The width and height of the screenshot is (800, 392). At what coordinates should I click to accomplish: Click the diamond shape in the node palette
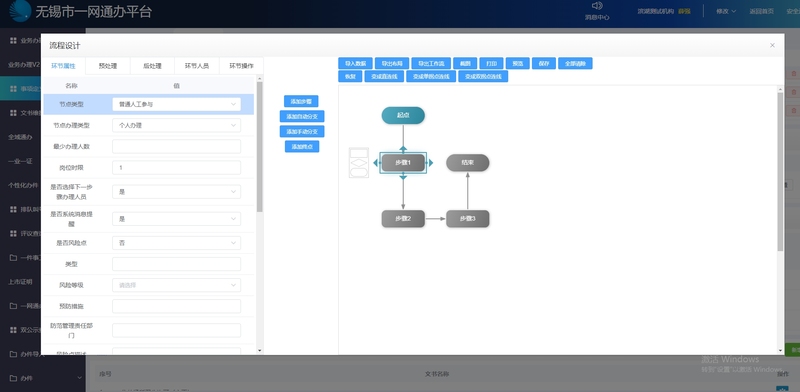click(359, 162)
